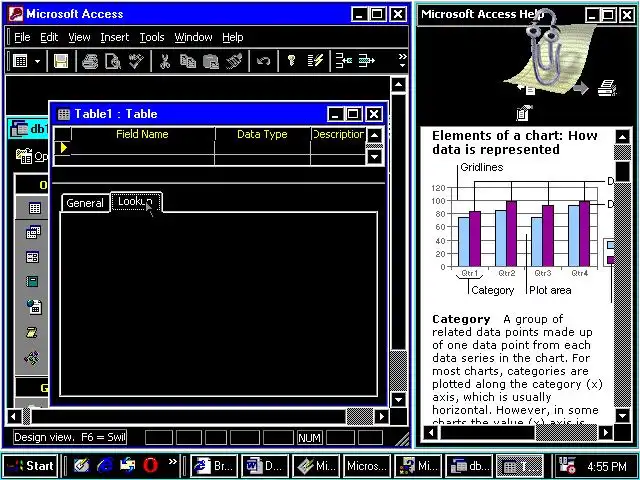Click the Open button in database window
This screenshot has width=640, height=480.
[x=32, y=156]
